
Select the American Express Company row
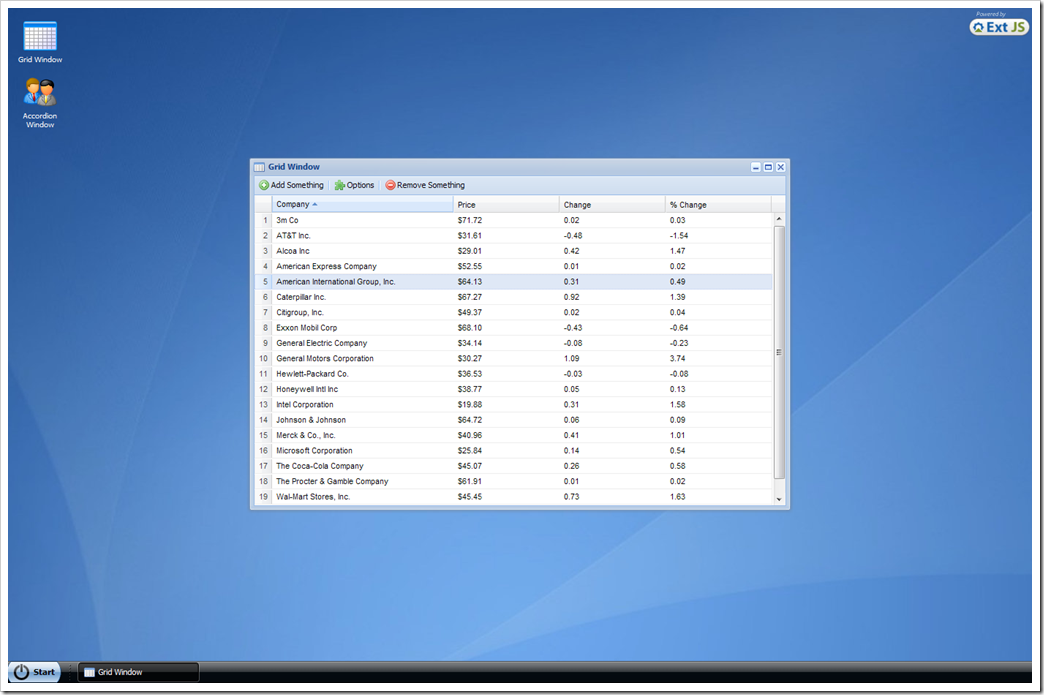pos(513,266)
